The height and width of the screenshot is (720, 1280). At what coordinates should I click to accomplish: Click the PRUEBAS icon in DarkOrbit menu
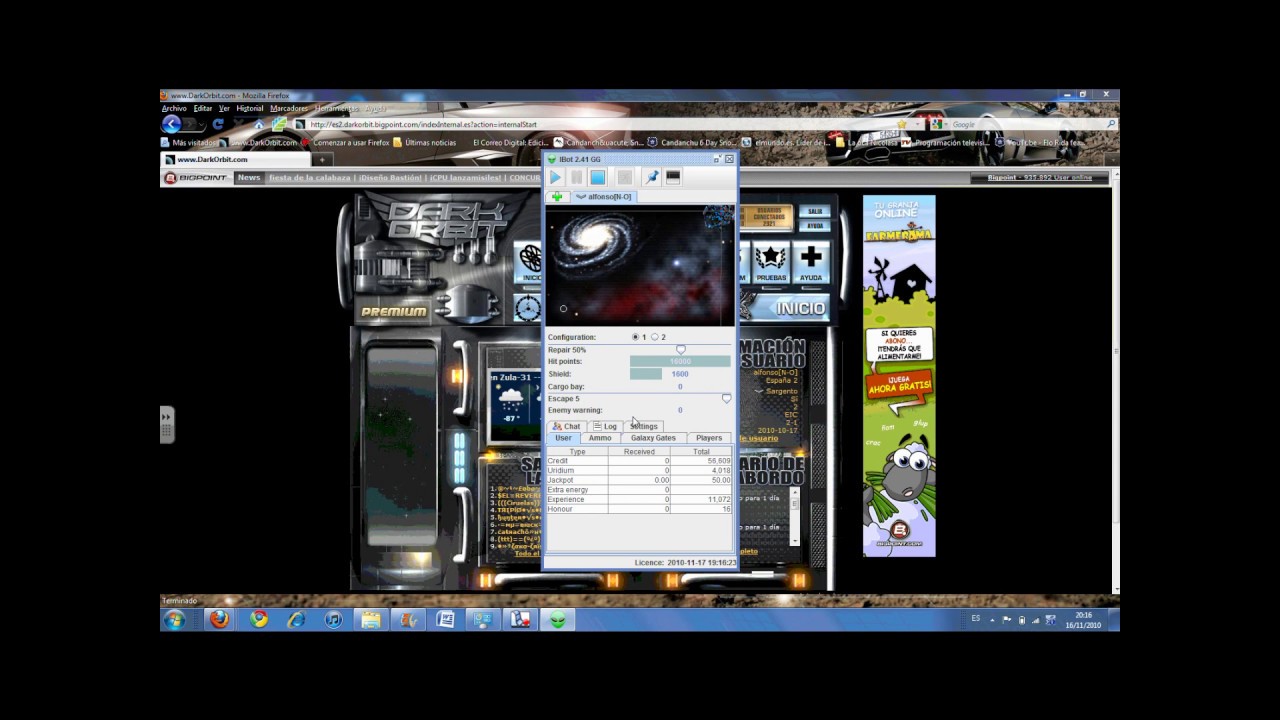coord(771,262)
